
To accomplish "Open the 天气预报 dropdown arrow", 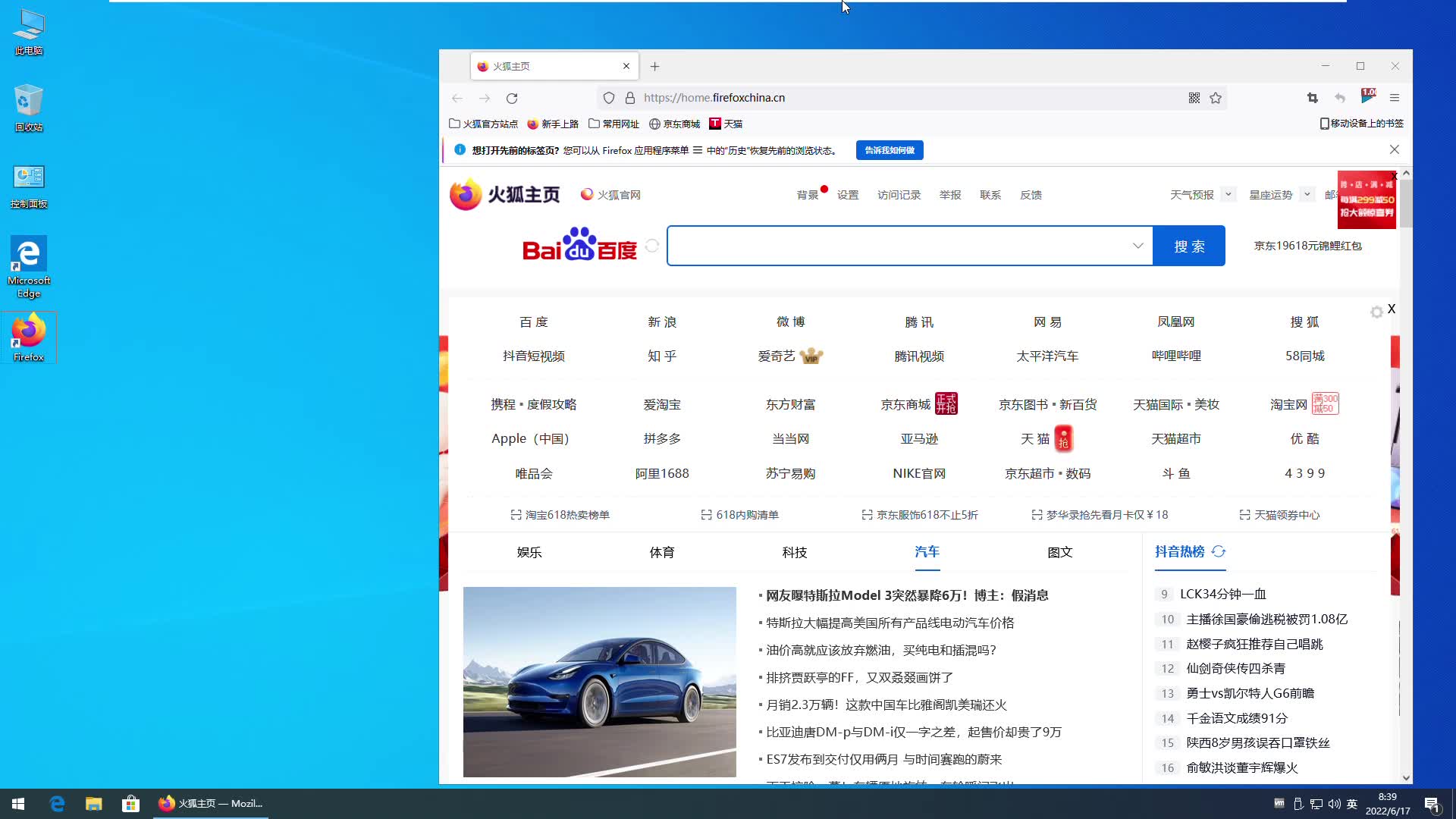I will point(1227,194).
